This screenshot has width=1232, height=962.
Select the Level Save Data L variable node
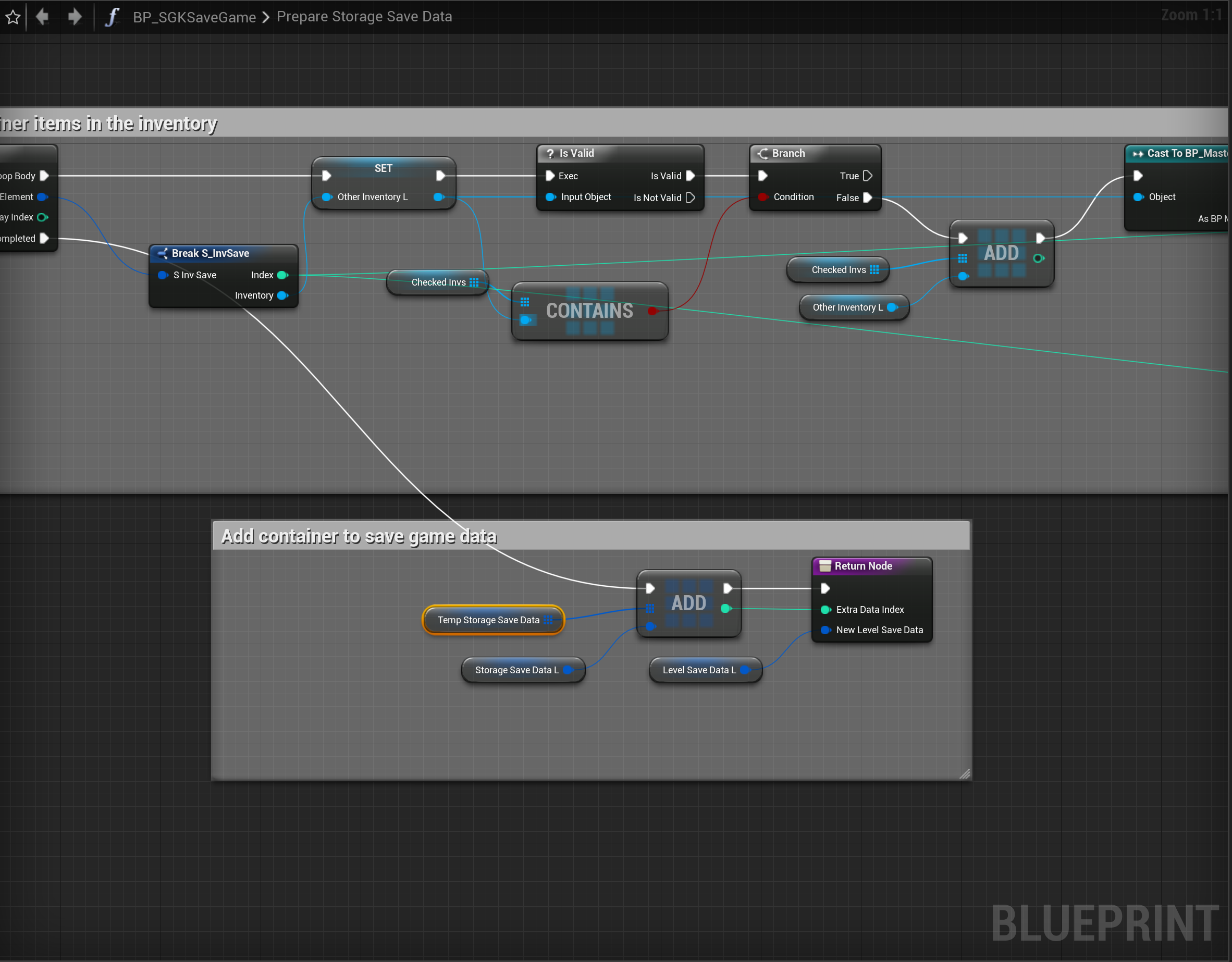pos(698,670)
